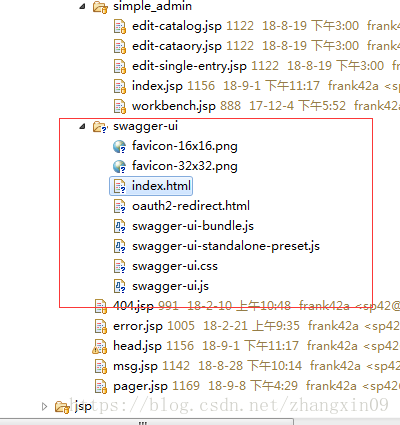Select edit-single-entry.jsp in the tree
This screenshot has height=425, width=400.
(x=189, y=66)
